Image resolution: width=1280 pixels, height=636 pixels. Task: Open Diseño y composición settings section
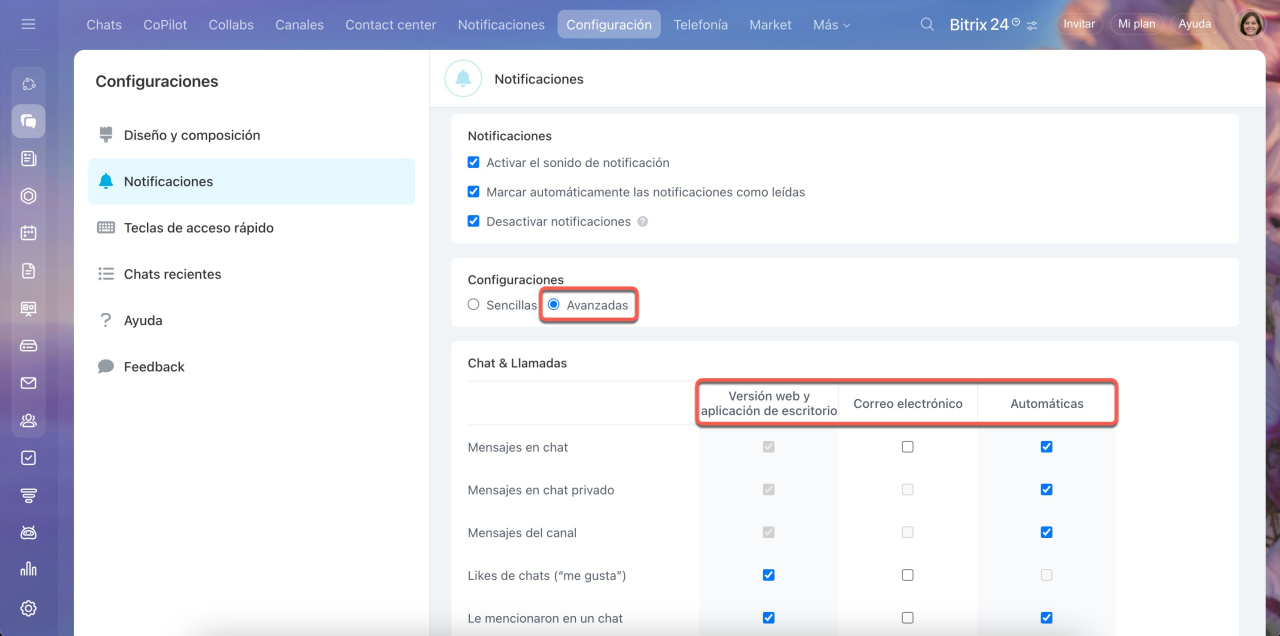251,135
